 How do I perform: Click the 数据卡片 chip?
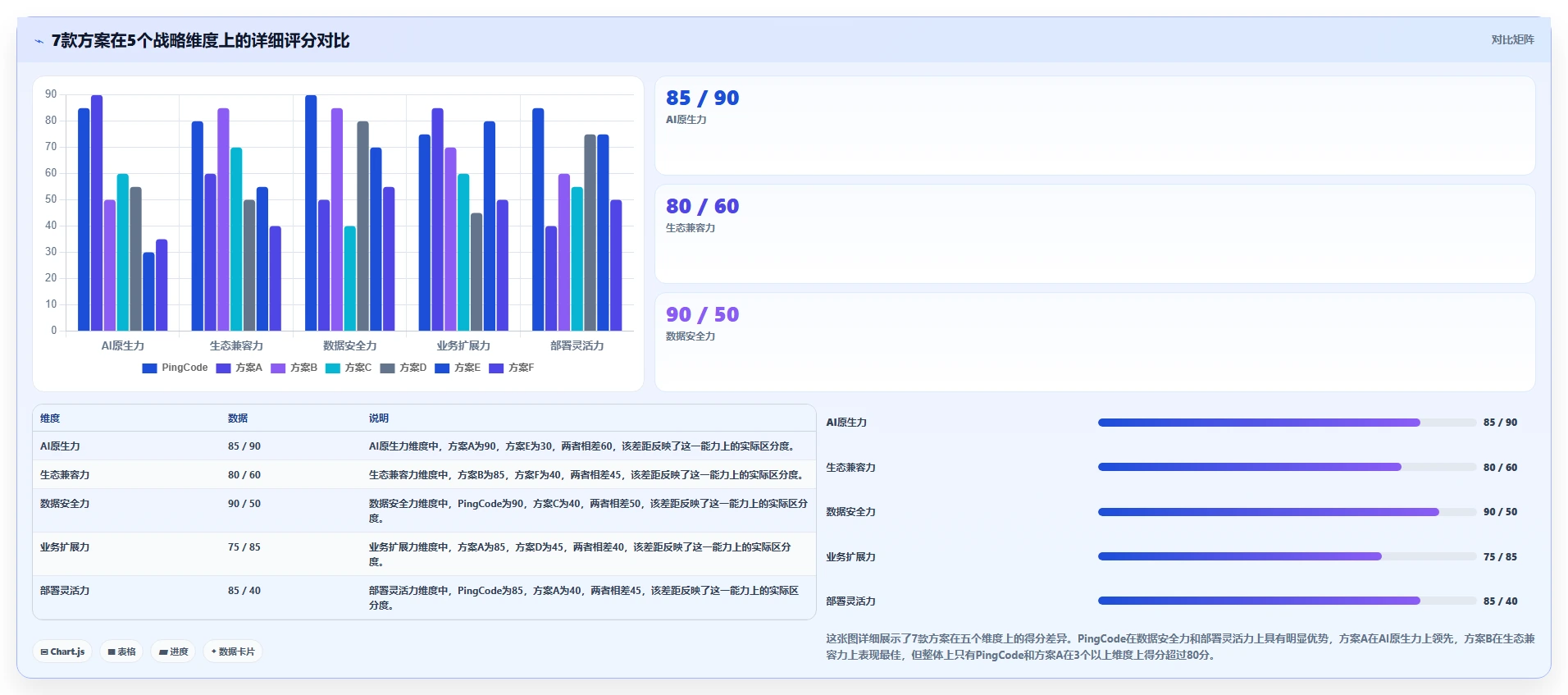(233, 652)
